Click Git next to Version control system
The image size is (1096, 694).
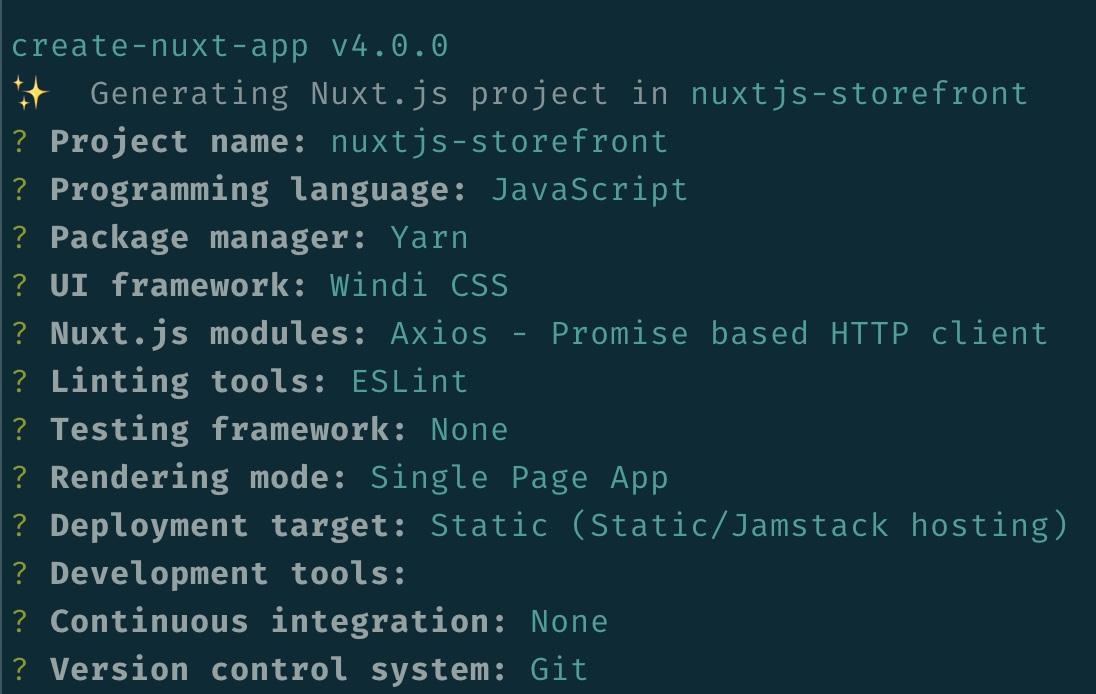[559, 669]
